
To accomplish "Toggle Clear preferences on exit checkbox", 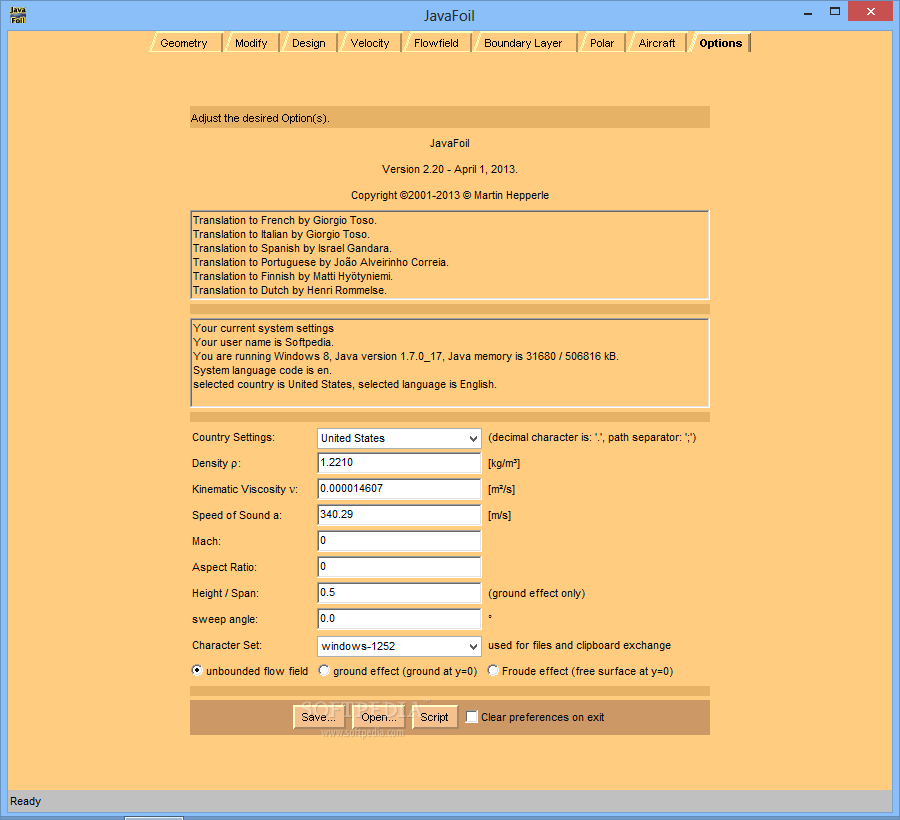I will tap(471, 717).
